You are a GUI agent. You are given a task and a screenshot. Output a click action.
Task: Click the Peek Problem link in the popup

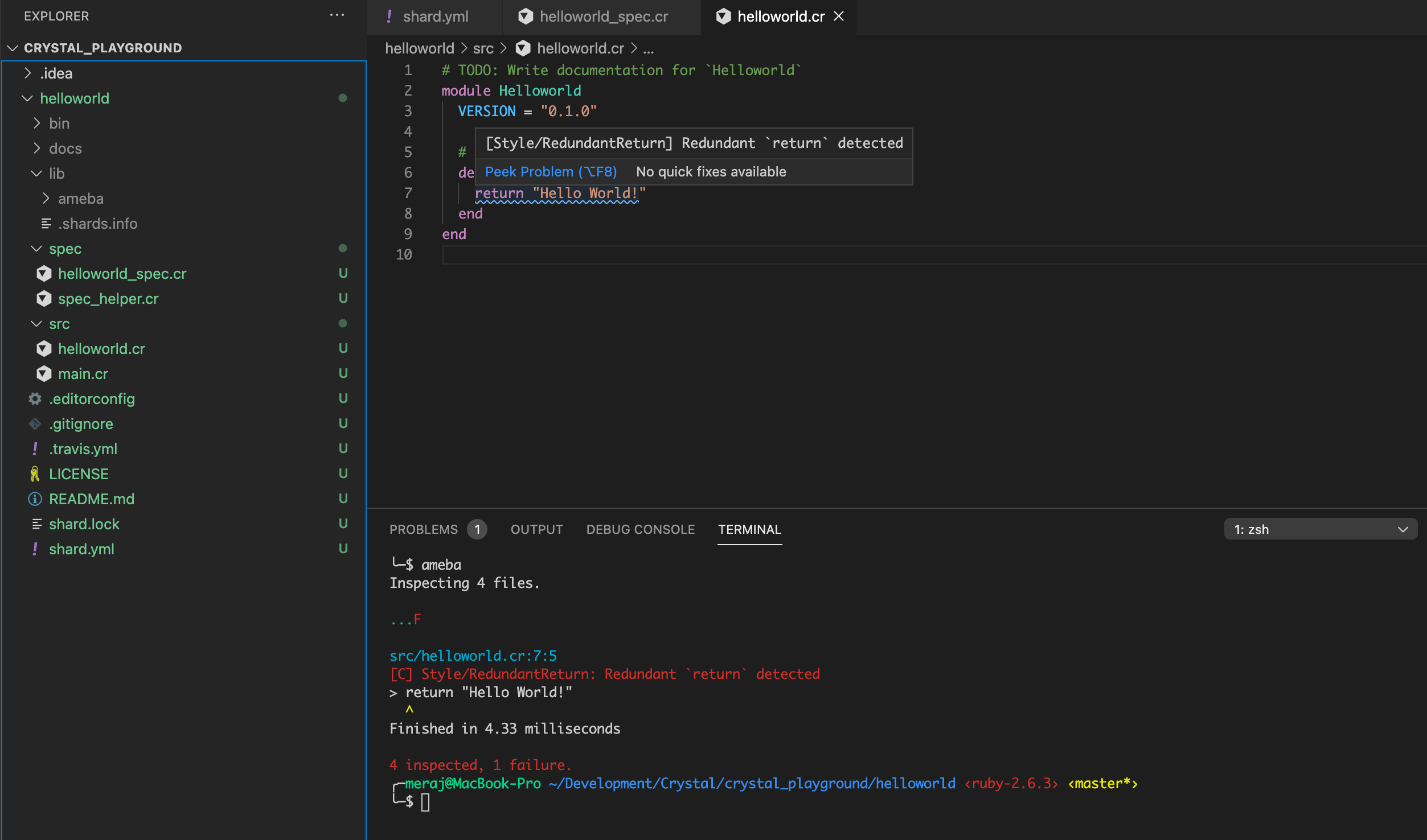point(550,171)
